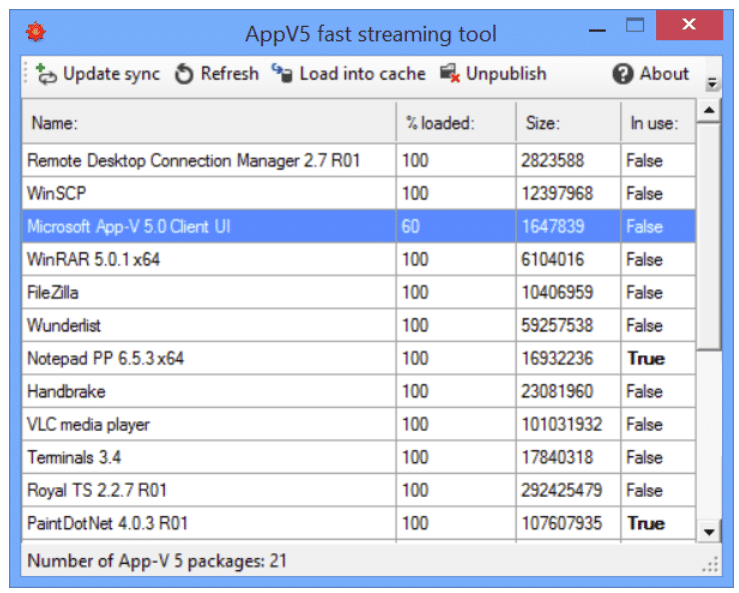Click the About question mark icon
This screenshot has height=593, width=739.
click(623, 74)
